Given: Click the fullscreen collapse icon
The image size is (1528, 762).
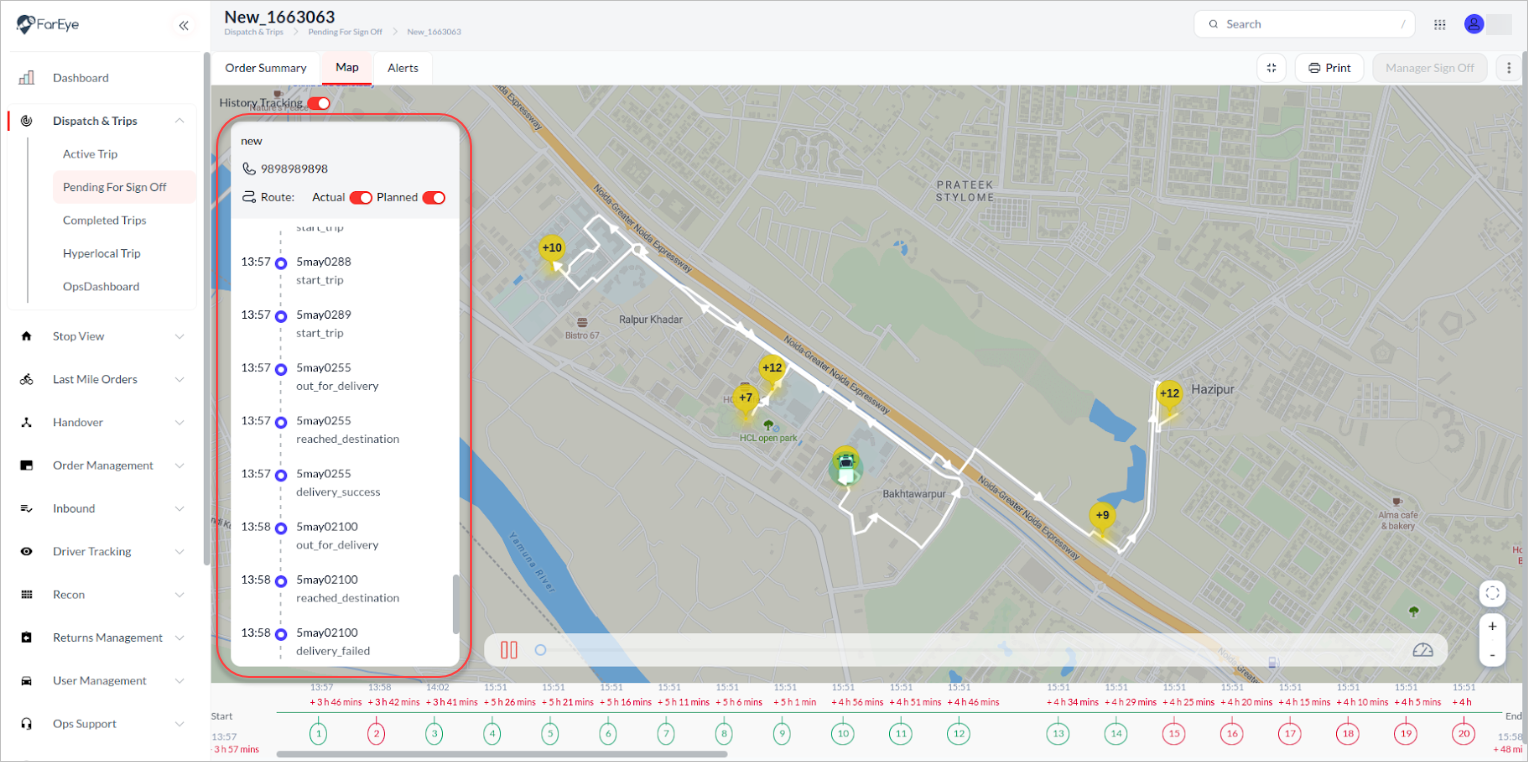Looking at the screenshot, I should click(1272, 68).
